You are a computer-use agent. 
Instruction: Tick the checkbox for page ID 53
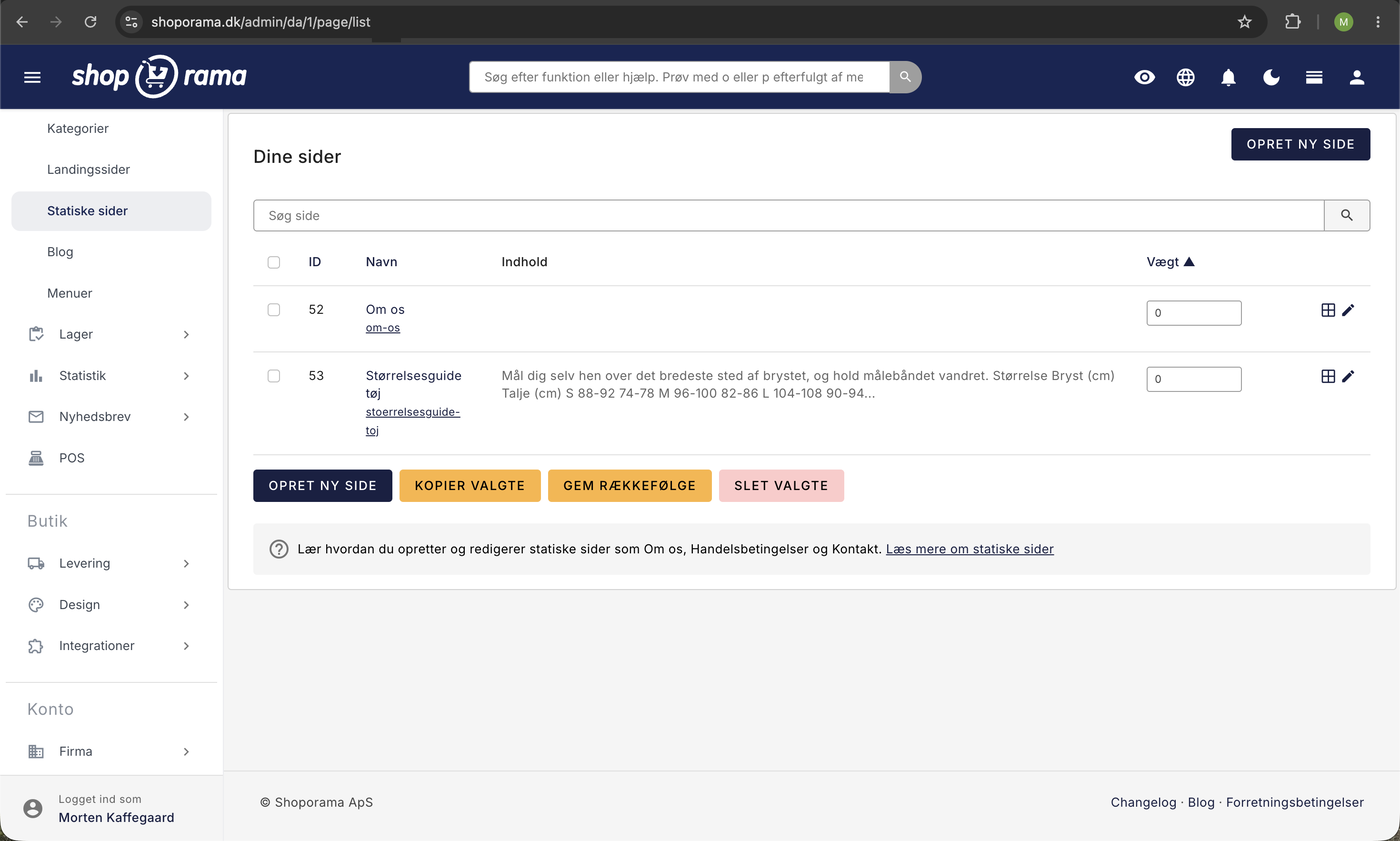[x=274, y=376]
